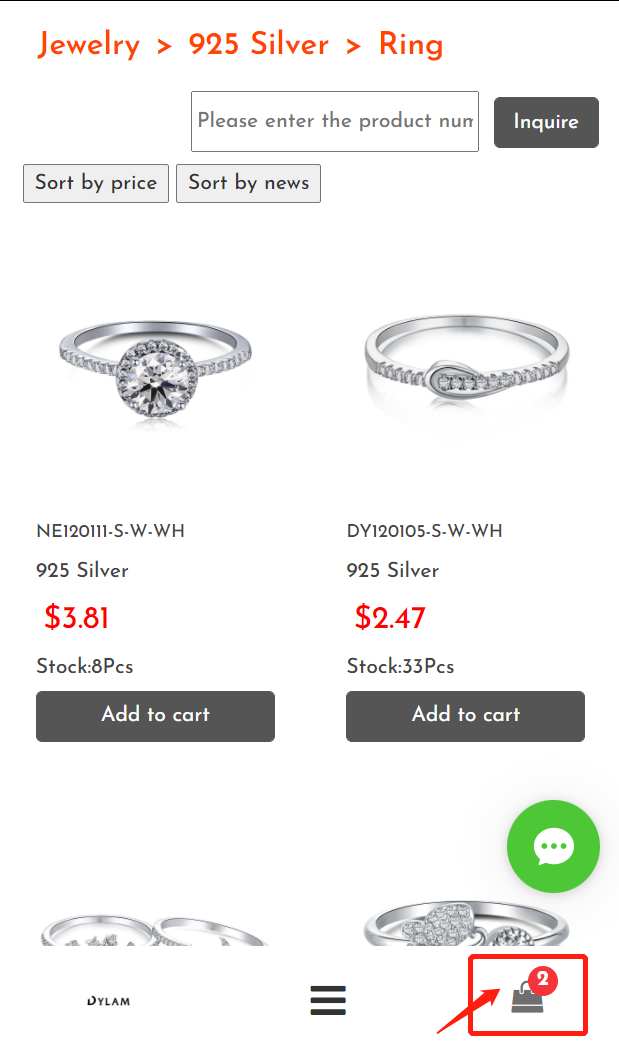Open the shopping cart bag icon
Screen dimensions: 619x1042
527,999
